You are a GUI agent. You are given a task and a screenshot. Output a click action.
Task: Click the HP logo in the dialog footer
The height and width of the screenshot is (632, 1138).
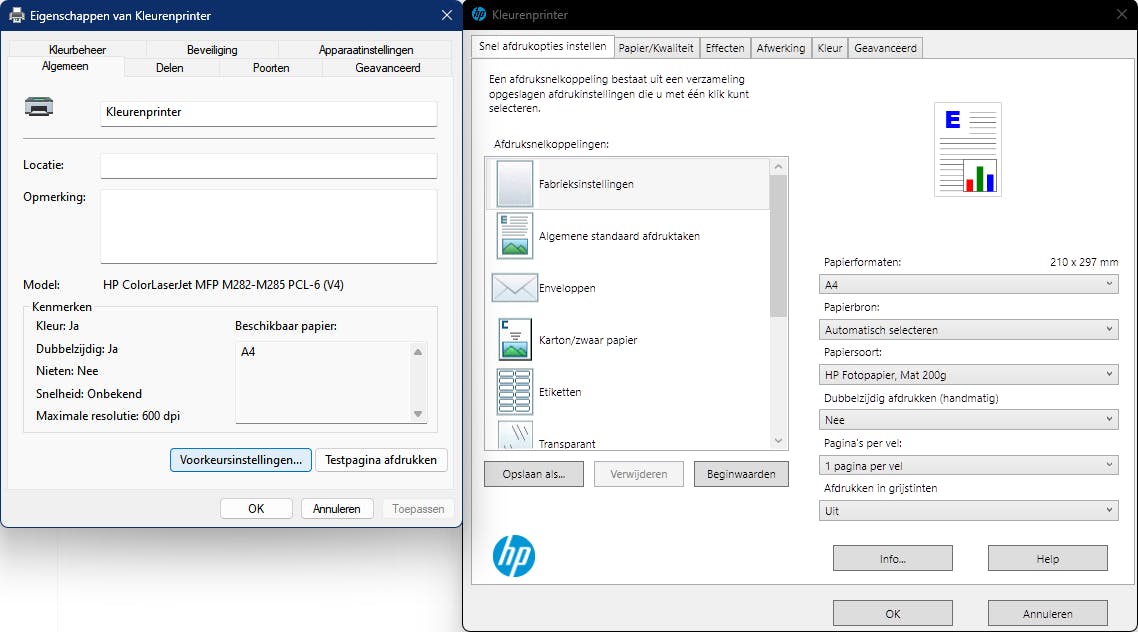[x=514, y=556]
